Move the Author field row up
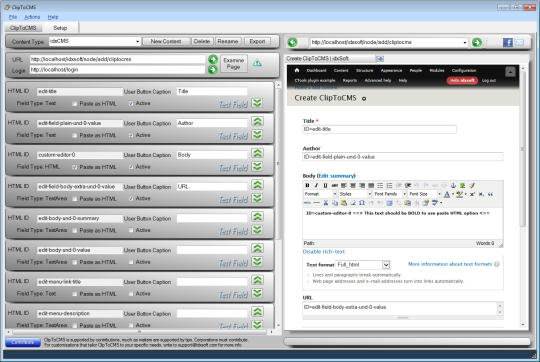Screen dimensions: 540x362 click(x=257, y=121)
